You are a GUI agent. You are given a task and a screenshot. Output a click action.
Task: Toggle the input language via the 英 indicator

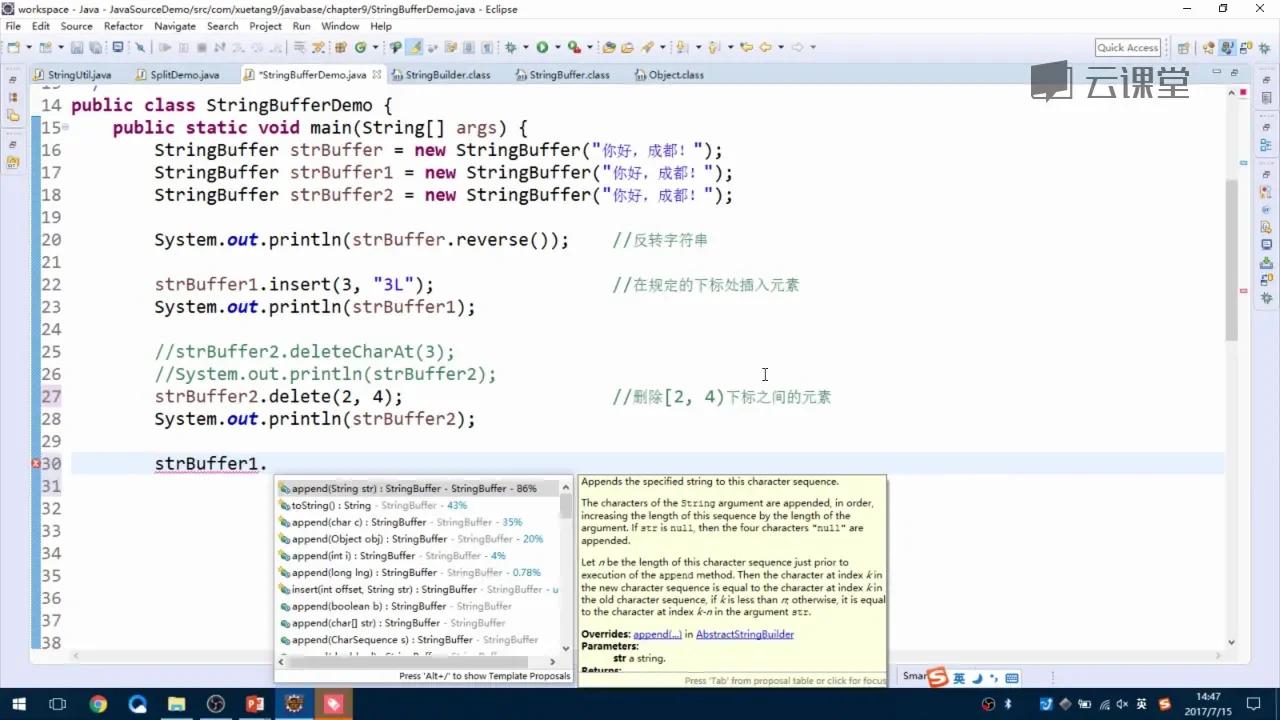958,677
